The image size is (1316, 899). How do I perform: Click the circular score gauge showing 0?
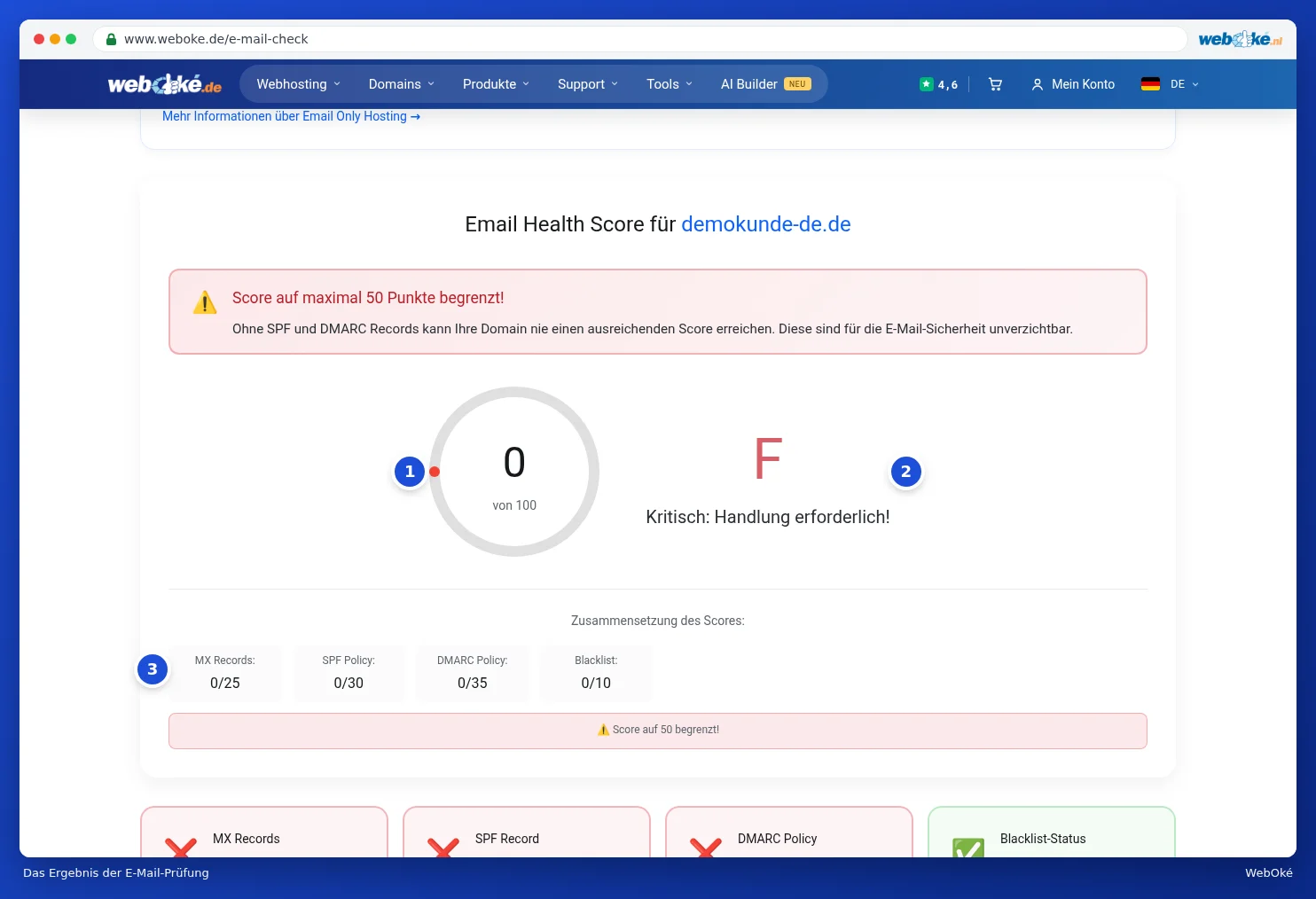click(514, 472)
